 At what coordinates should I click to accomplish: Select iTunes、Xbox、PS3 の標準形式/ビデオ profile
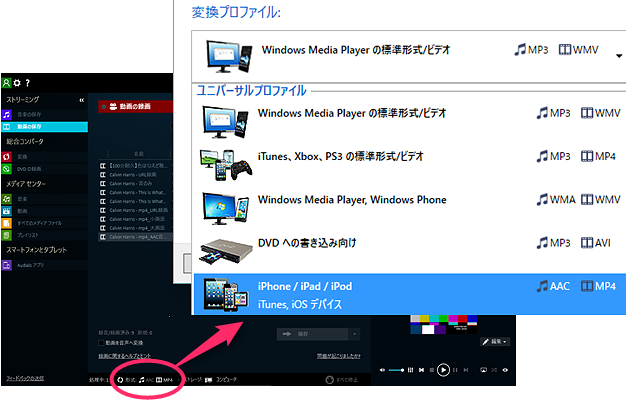coord(410,163)
